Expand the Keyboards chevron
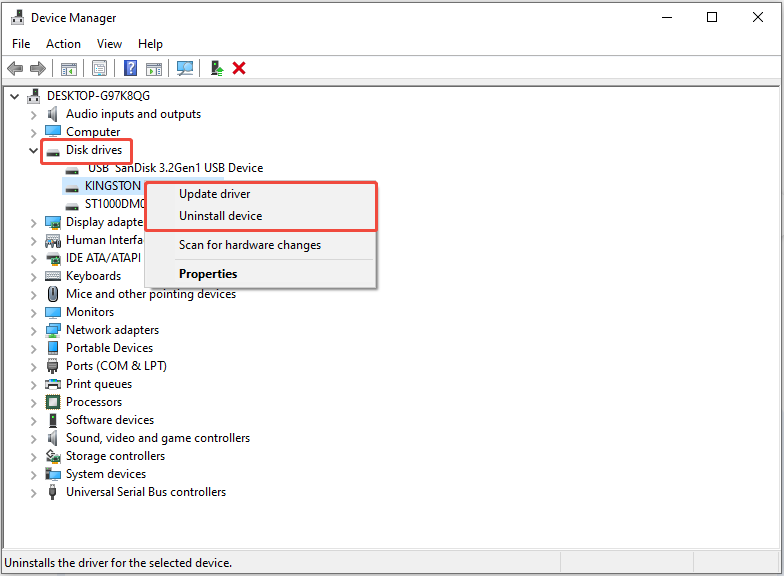The image size is (784, 576). point(34,276)
